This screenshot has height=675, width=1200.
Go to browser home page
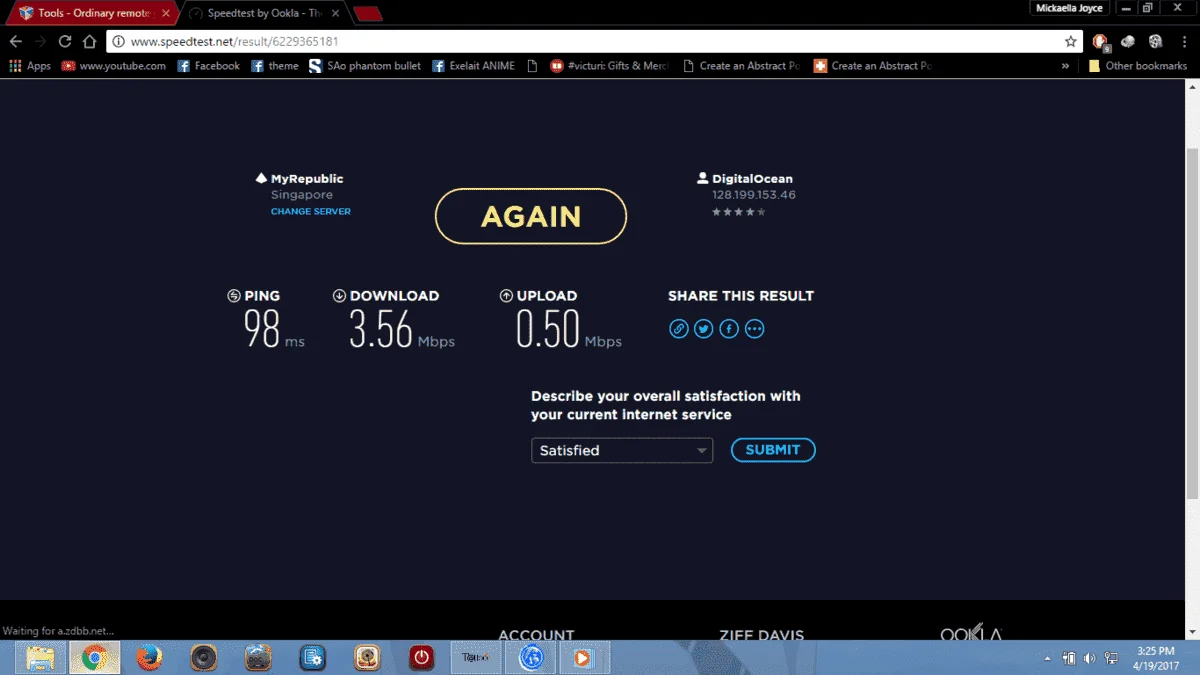[89, 41]
